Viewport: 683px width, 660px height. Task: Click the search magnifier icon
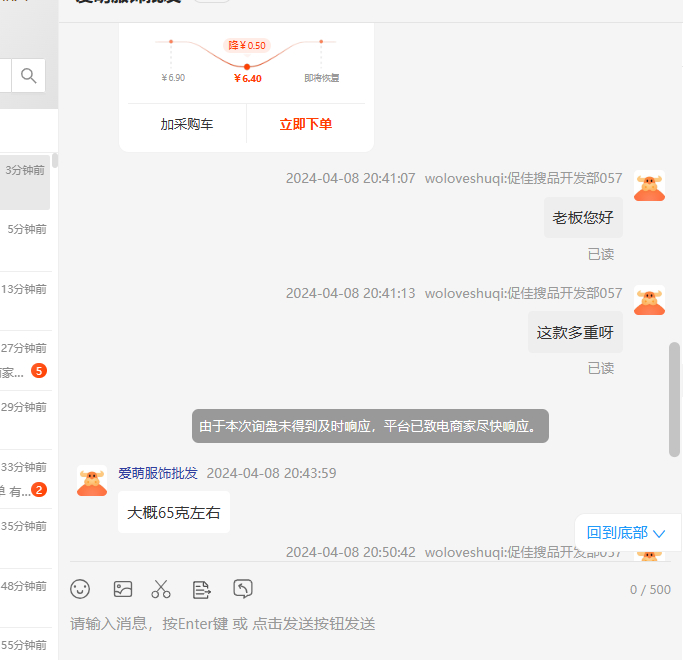click(x=29, y=75)
